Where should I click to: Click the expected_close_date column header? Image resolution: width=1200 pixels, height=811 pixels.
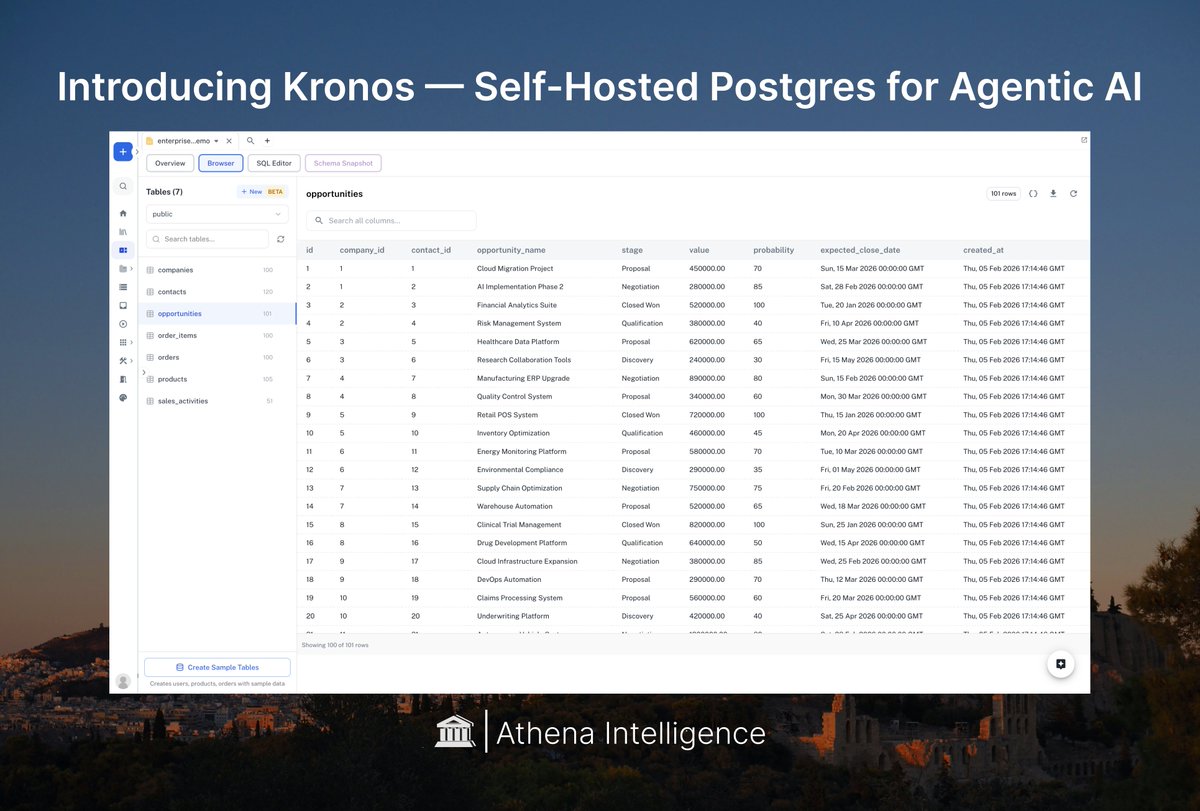click(860, 250)
